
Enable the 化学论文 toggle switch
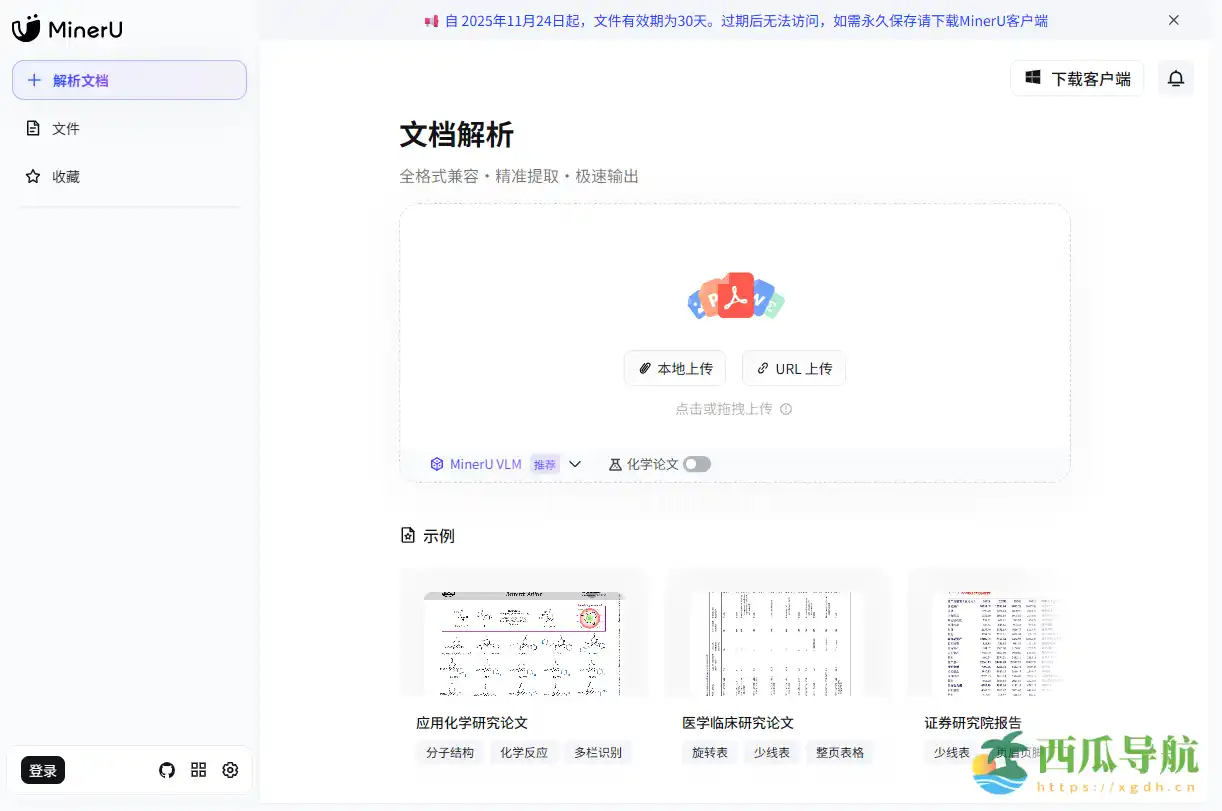click(x=697, y=463)
